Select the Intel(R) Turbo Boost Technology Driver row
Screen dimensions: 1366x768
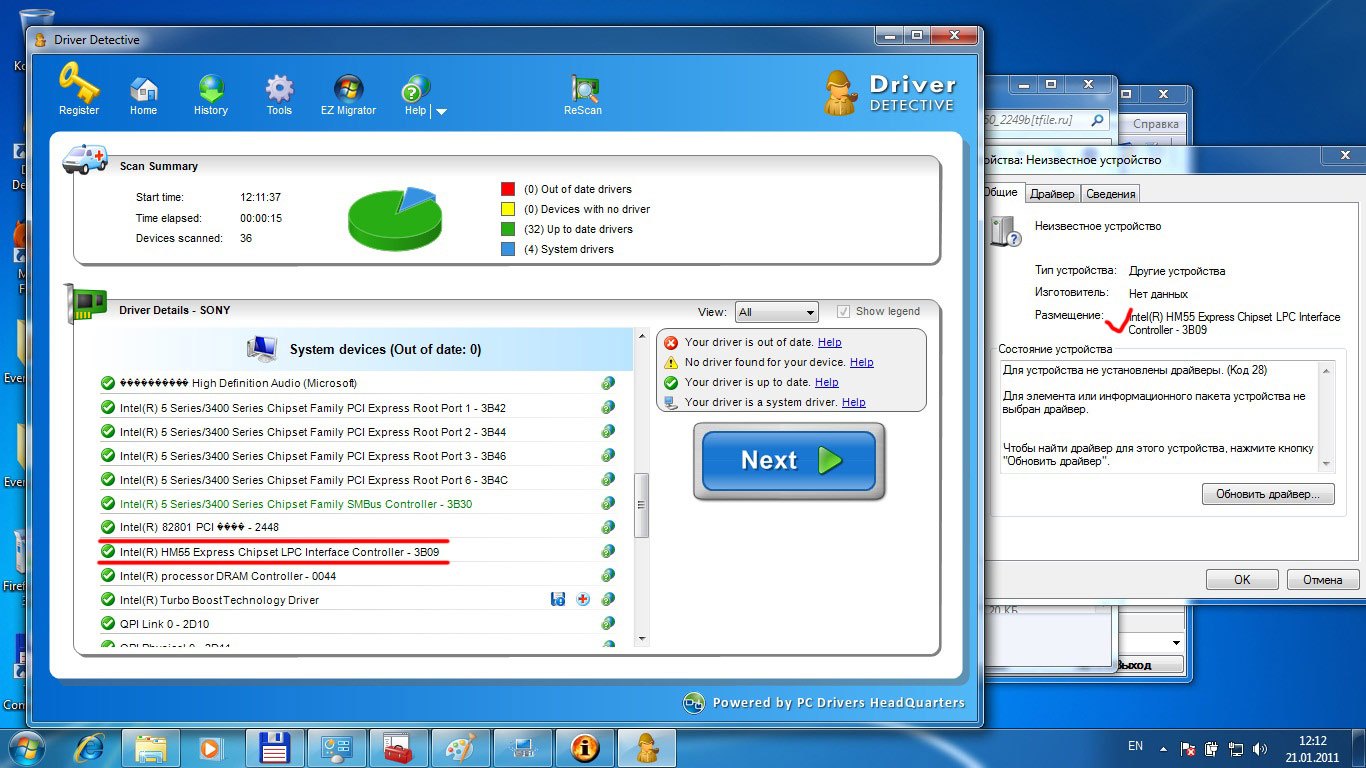[x=359, y=600]
